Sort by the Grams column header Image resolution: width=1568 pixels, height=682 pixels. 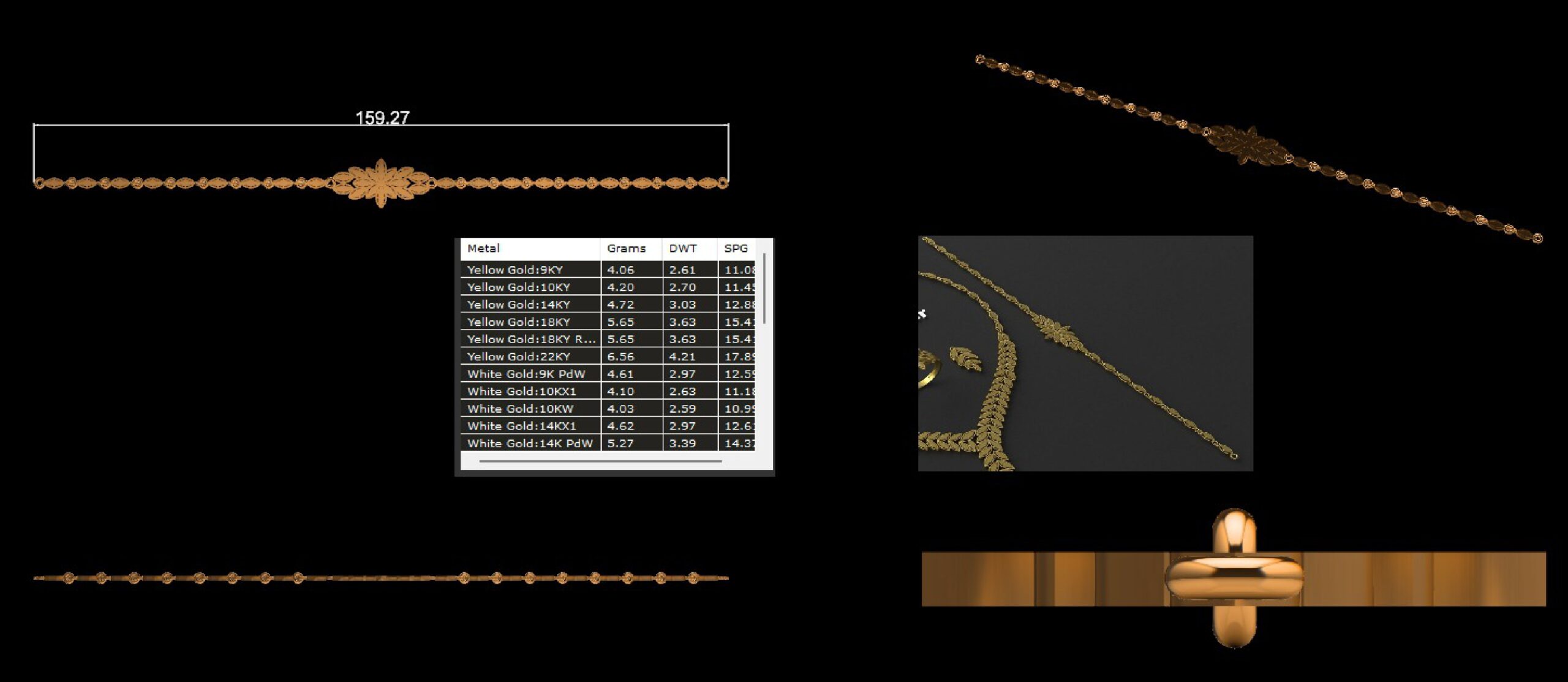tap(626, 248)
